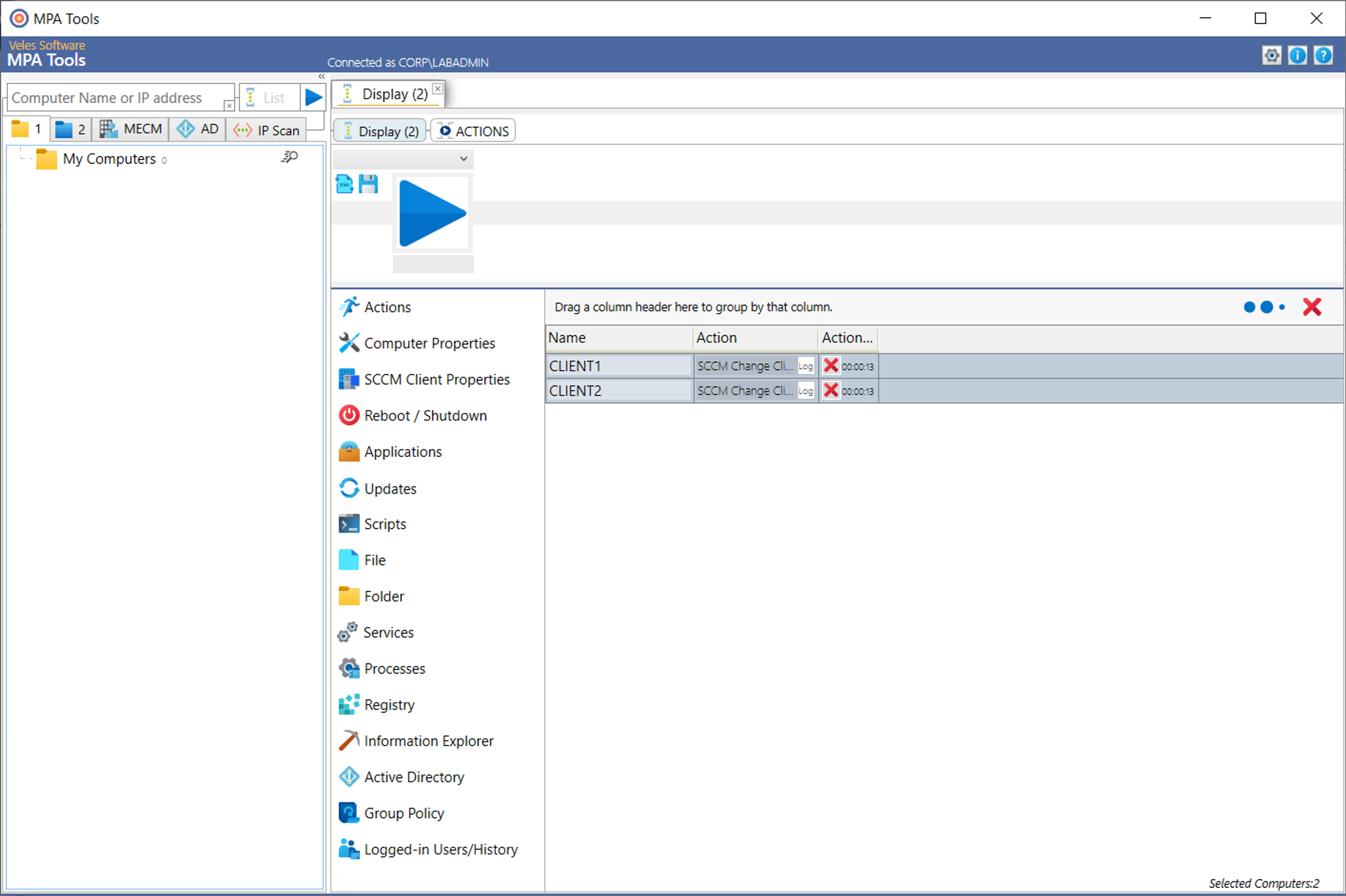Open the Log for CLIENT1
This screenshot has height=896, width=1346.
point(805,366)
